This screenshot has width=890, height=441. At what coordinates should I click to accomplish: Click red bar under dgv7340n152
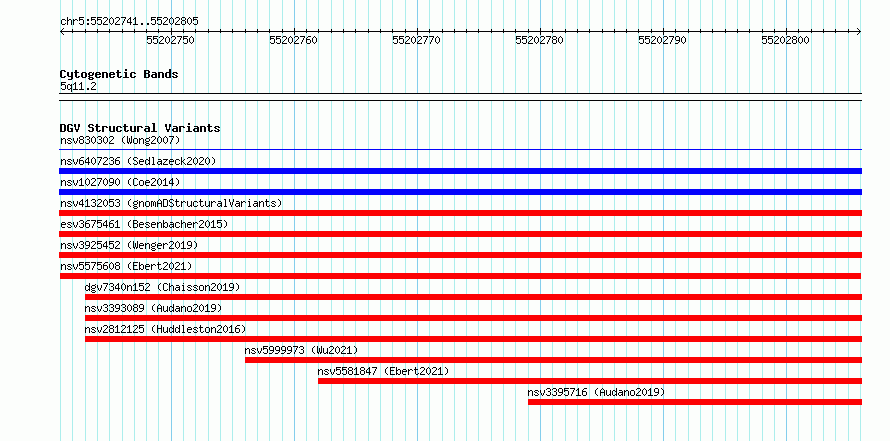pyautogui.click(x=473, y=297)
